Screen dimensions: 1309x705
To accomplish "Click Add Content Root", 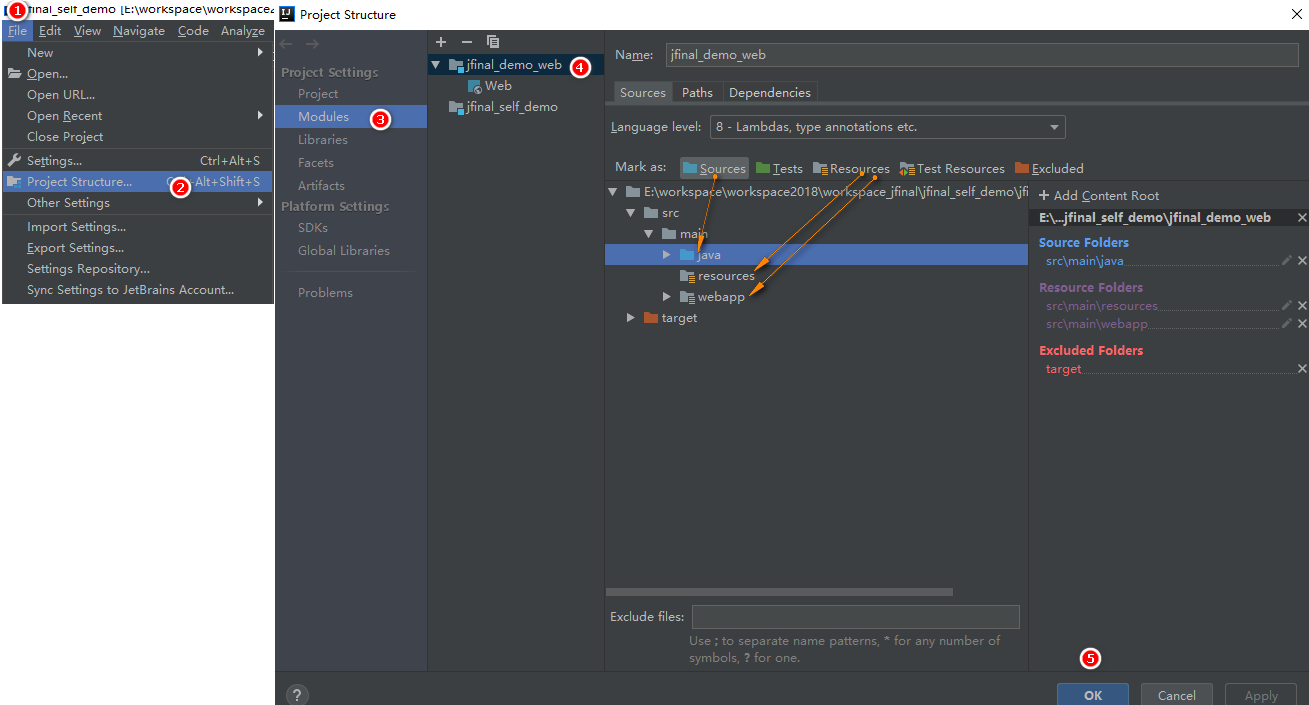I will click(1099, 196).
